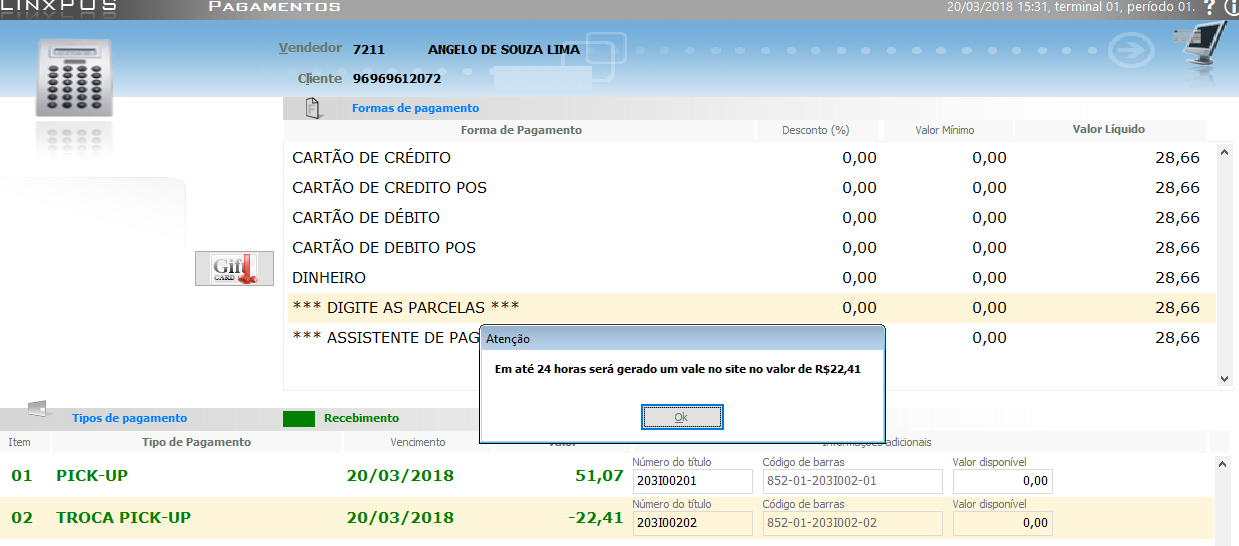
Task: Select the 02 TROCA PICK-UP row
Action: pos(608,518)
